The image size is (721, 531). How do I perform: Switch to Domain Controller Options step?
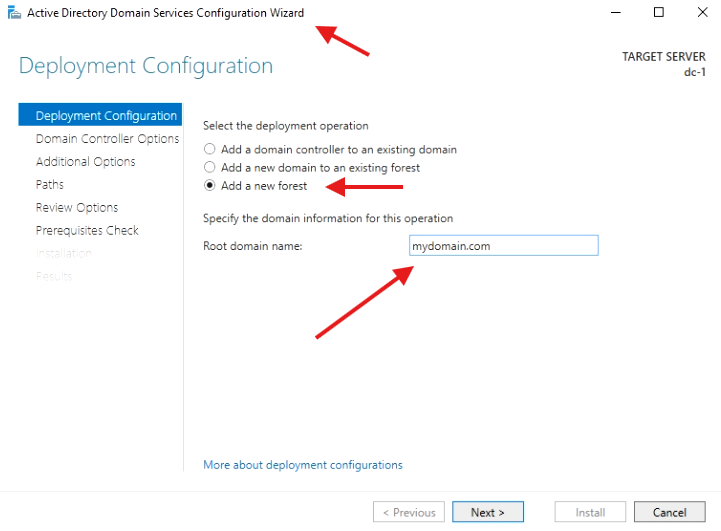(x=107, y=138)
